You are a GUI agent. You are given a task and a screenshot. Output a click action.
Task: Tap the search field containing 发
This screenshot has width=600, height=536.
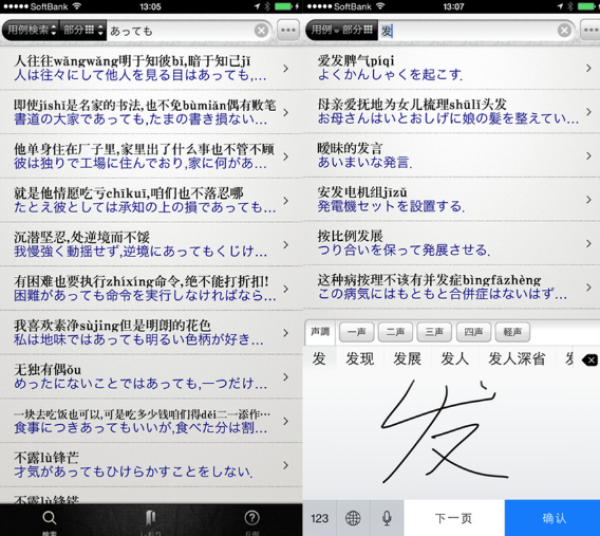[467, 30]
